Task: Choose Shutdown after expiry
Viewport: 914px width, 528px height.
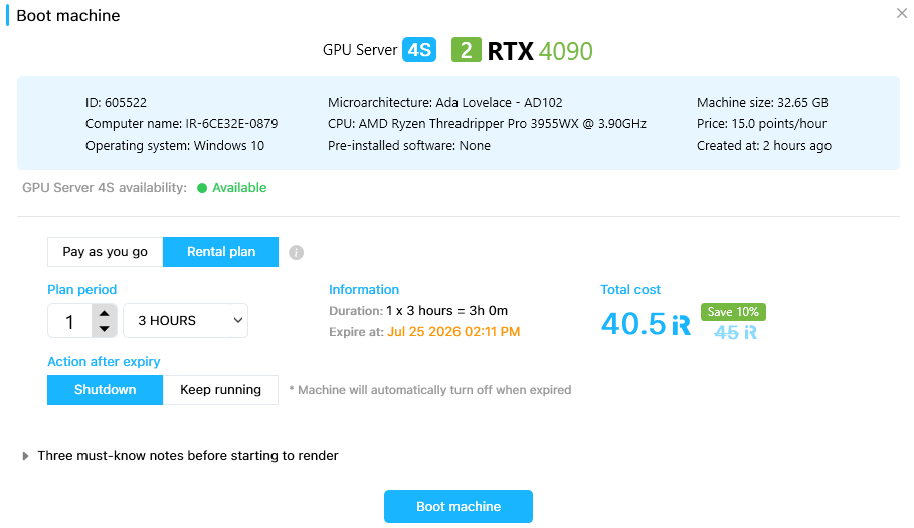Action: tap(105, 390)
